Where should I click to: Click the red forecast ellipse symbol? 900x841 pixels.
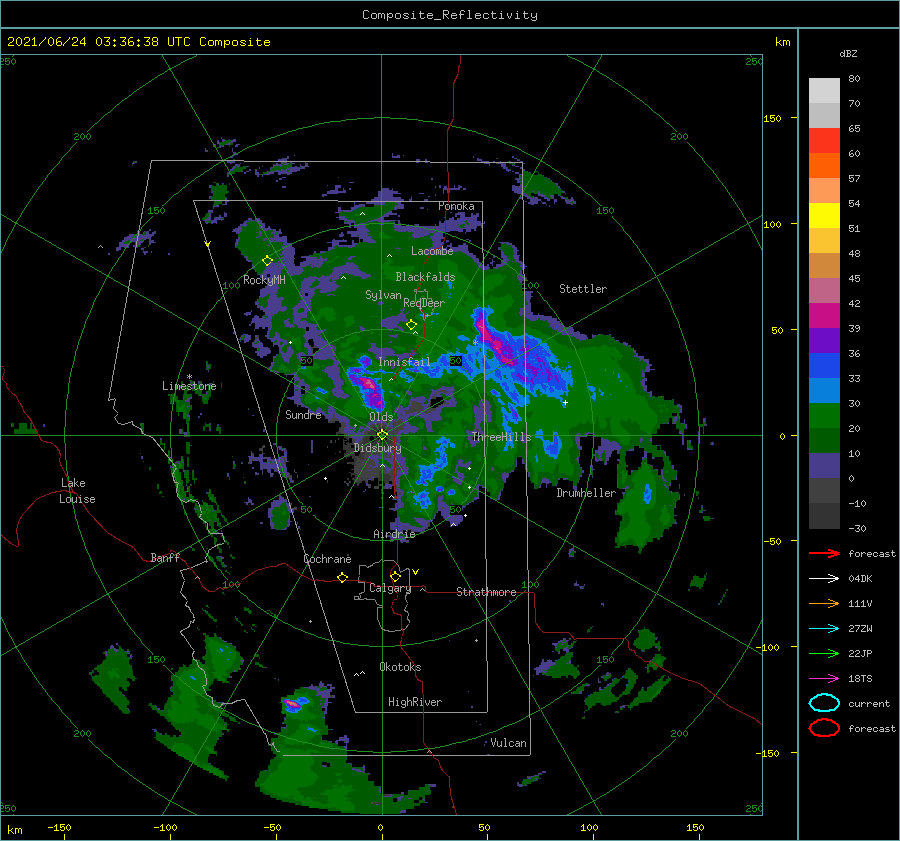click(x=824, y=728)
